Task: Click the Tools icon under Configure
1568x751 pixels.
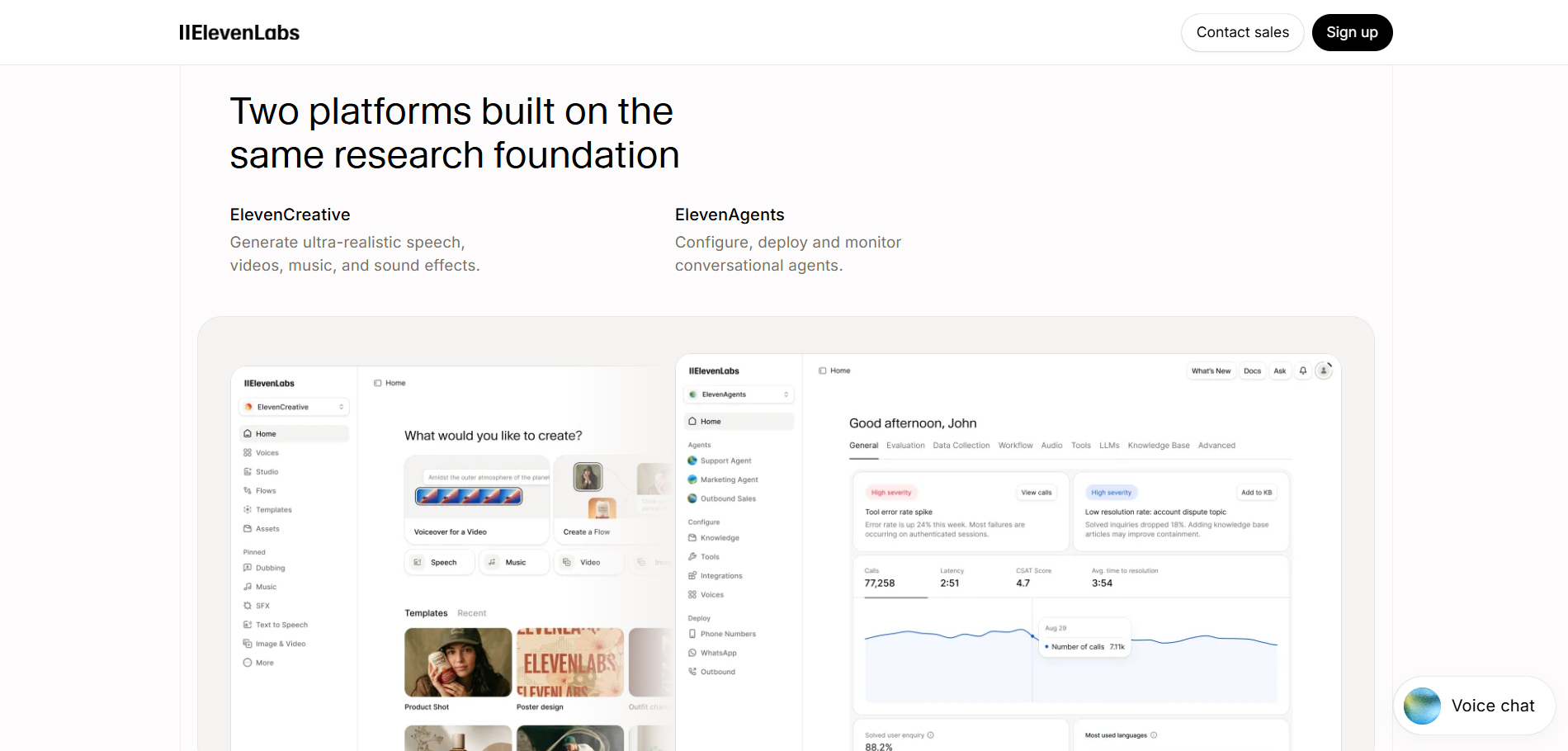Action: [x=692, y=556]
